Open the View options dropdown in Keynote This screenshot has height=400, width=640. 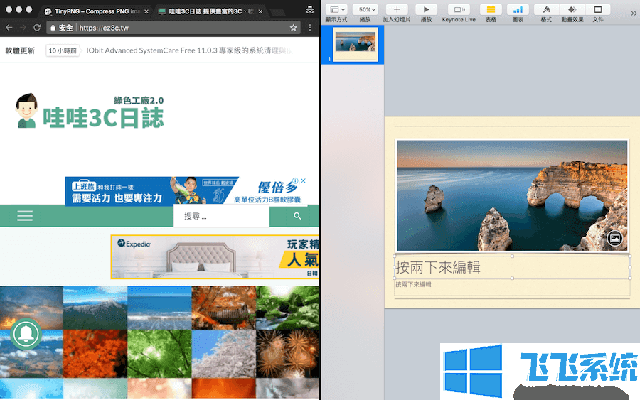[336, 9]
